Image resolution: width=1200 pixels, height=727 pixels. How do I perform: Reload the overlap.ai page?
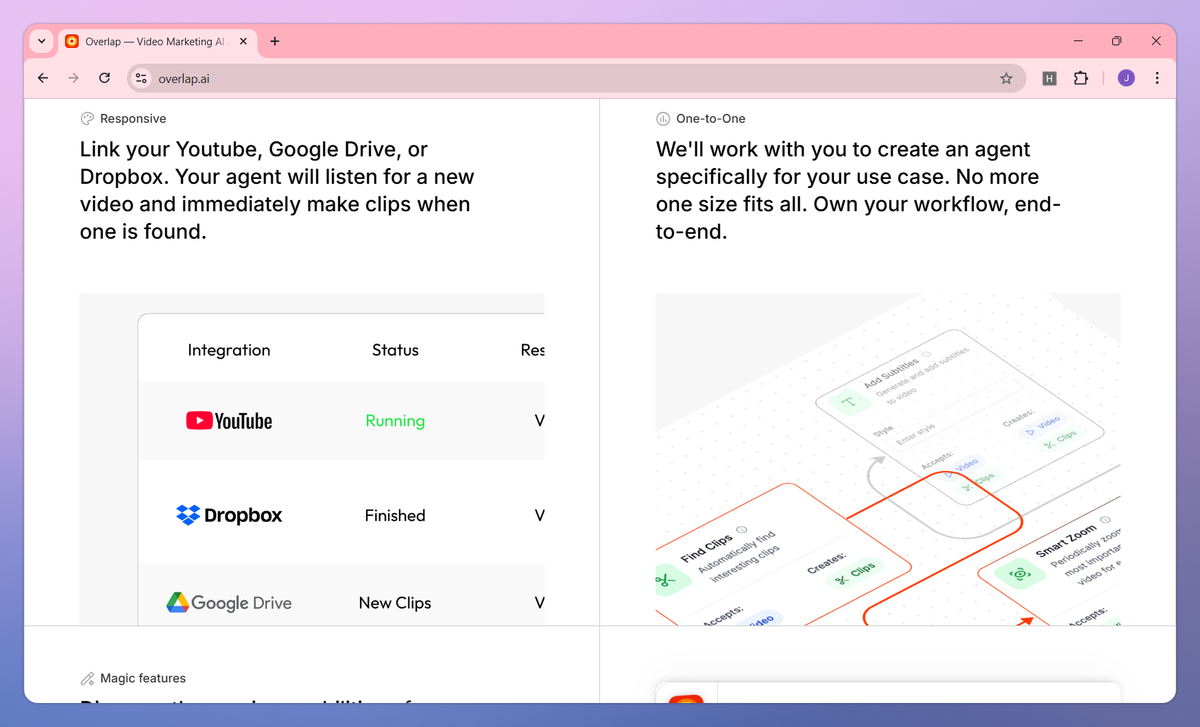104,78
